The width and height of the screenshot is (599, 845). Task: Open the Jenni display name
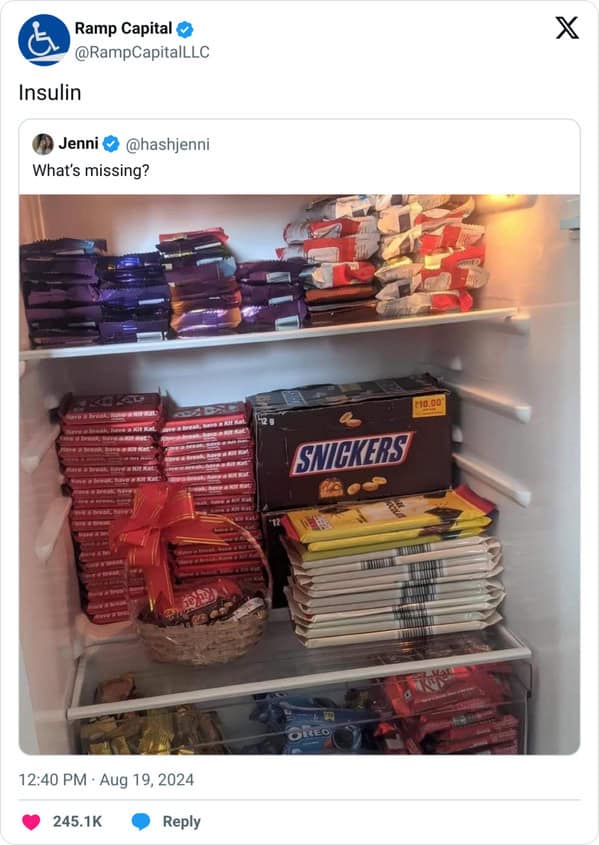[78, 143]
